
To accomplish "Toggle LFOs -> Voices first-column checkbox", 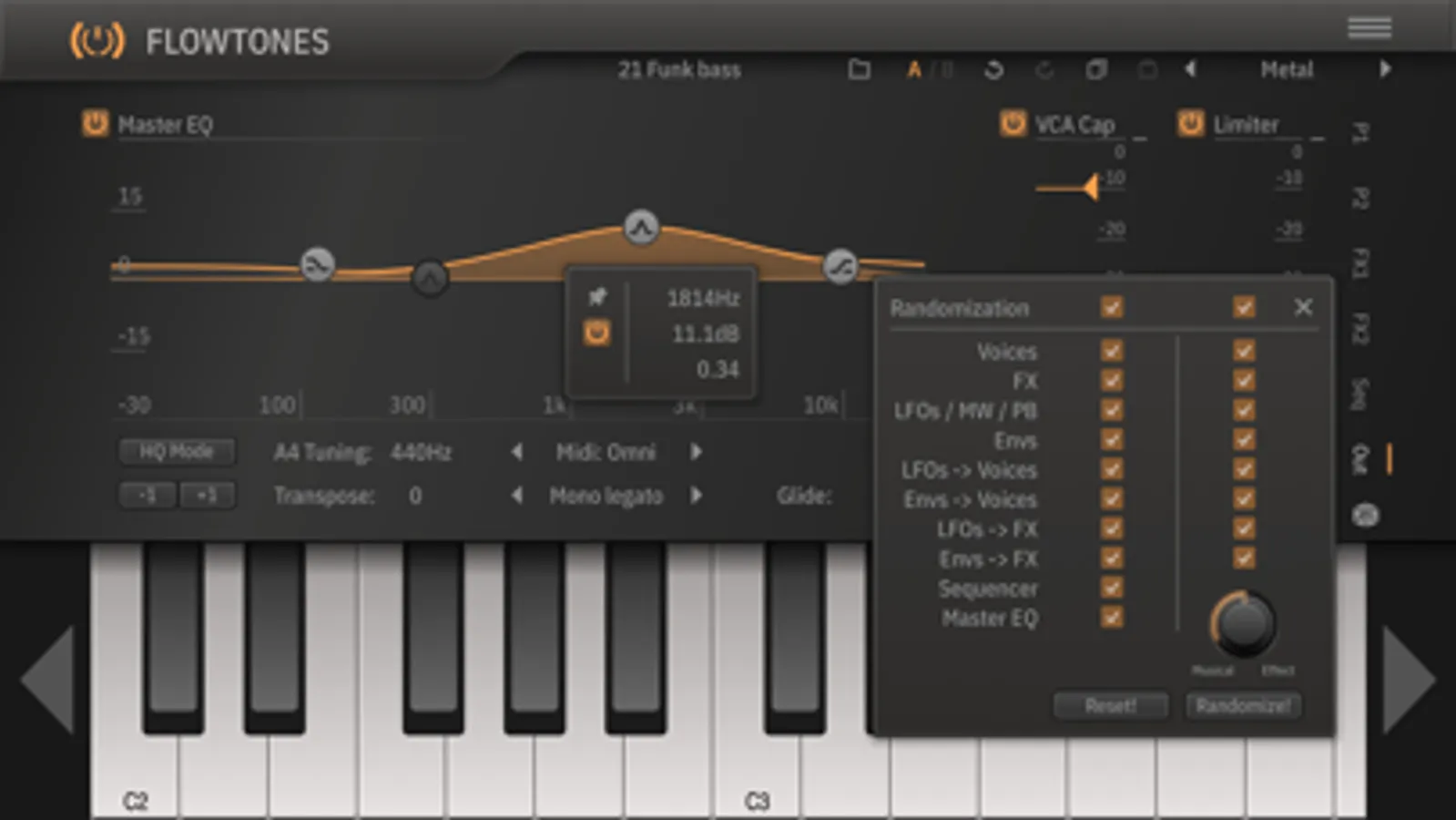I will click(1112, 469).
